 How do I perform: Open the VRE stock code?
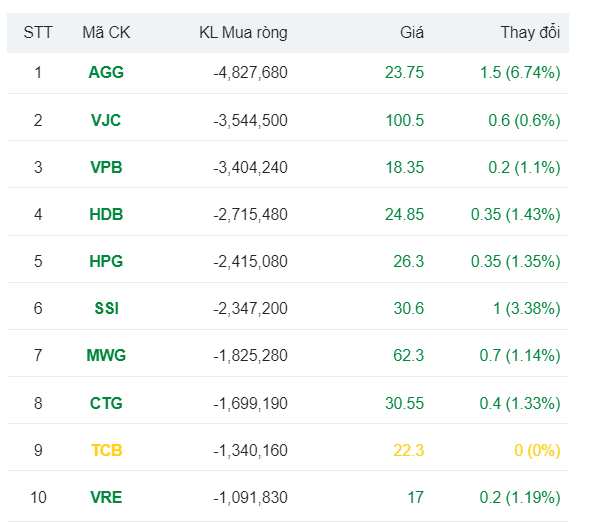106,497
